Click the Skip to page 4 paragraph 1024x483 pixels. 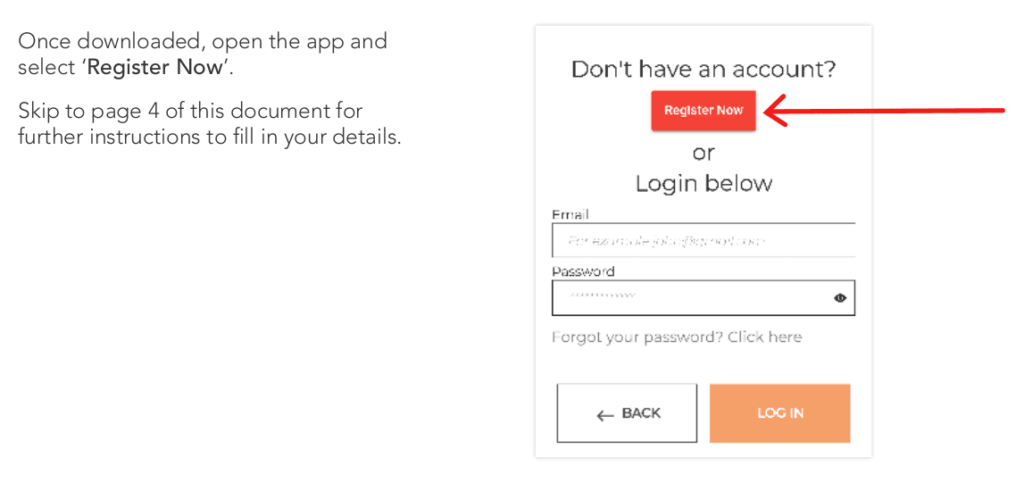(x=209, y=125)
